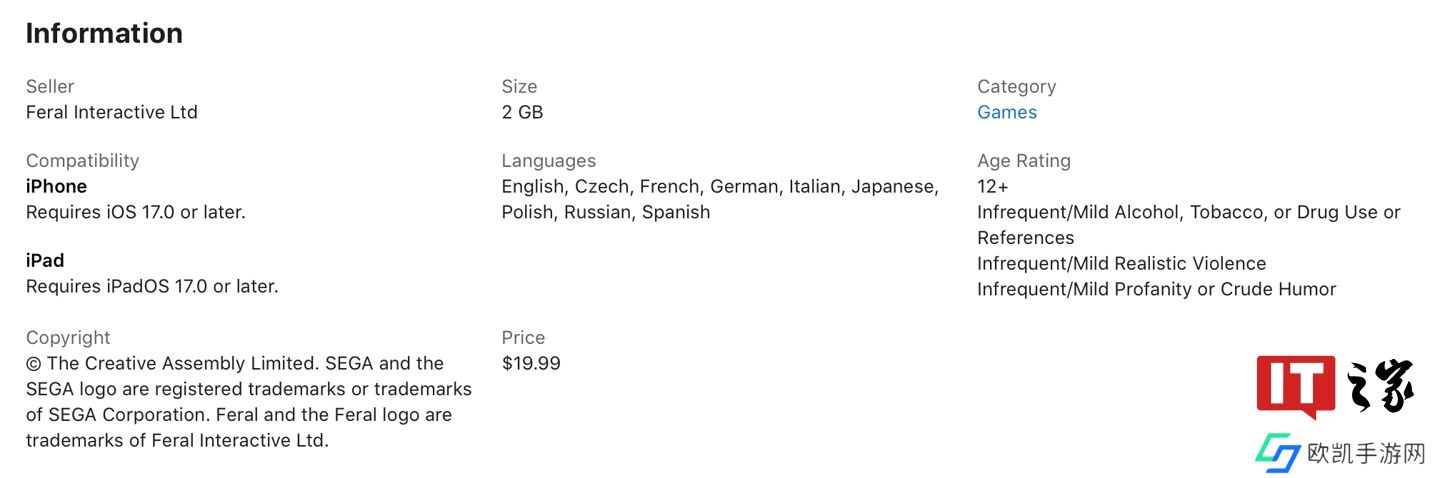Screen dimensions: 1440x478
Task: Click the 2 GB size value
Action: click(522, 112)
